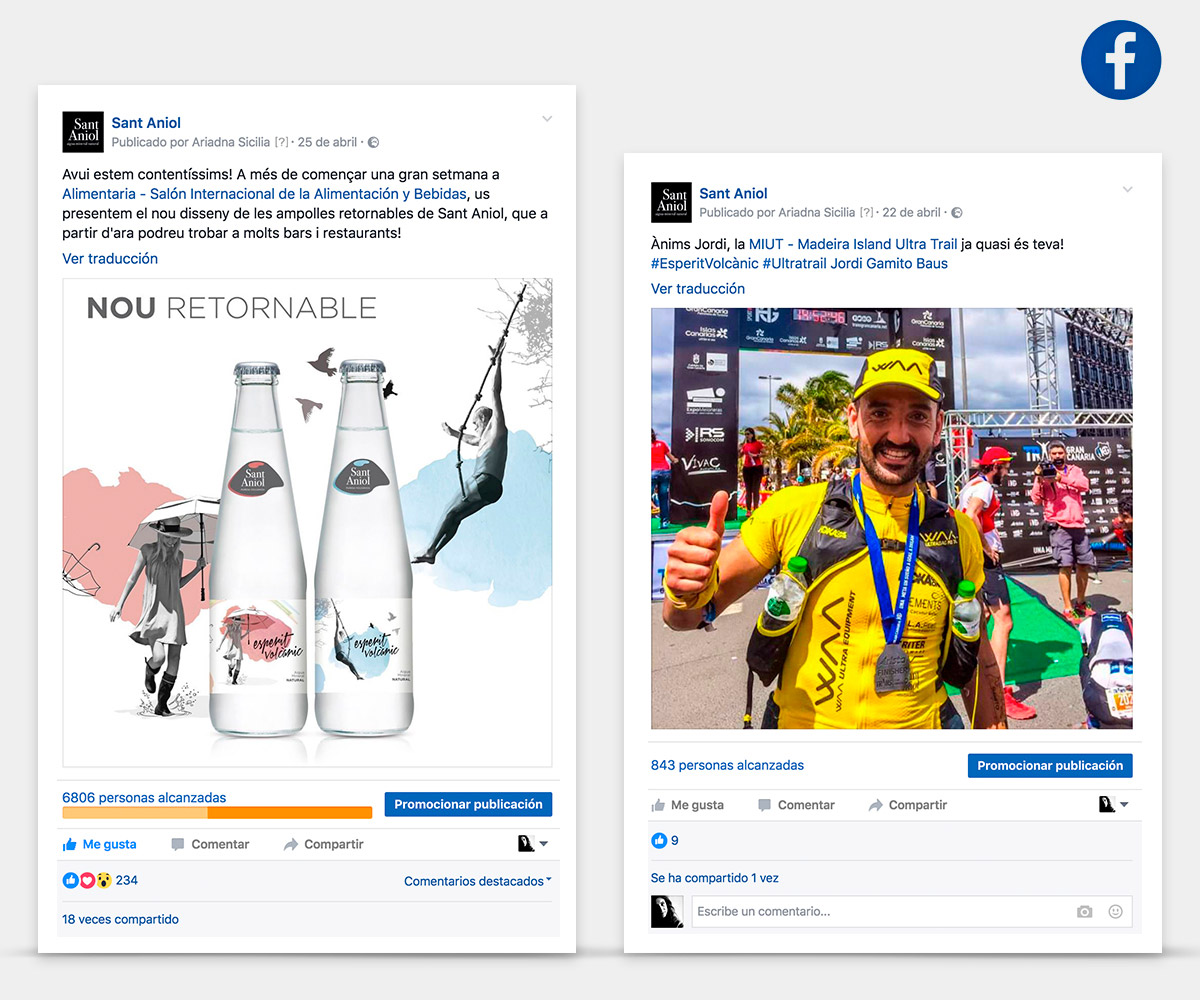Click Sant Aniol page name on 22 de abril post
Screen dimensions: 1200x1000
coord(734,193)
